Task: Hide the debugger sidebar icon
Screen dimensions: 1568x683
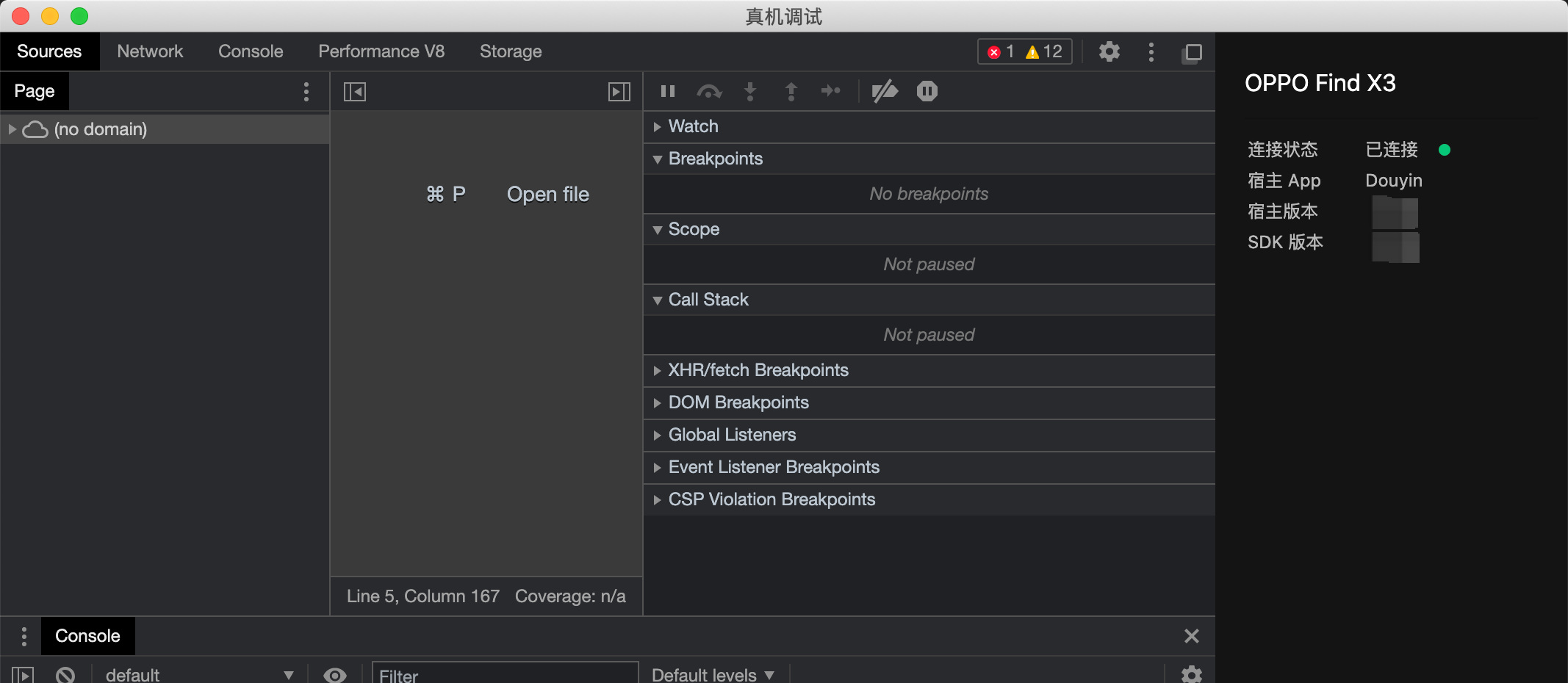Action: (x=619, y=91)
